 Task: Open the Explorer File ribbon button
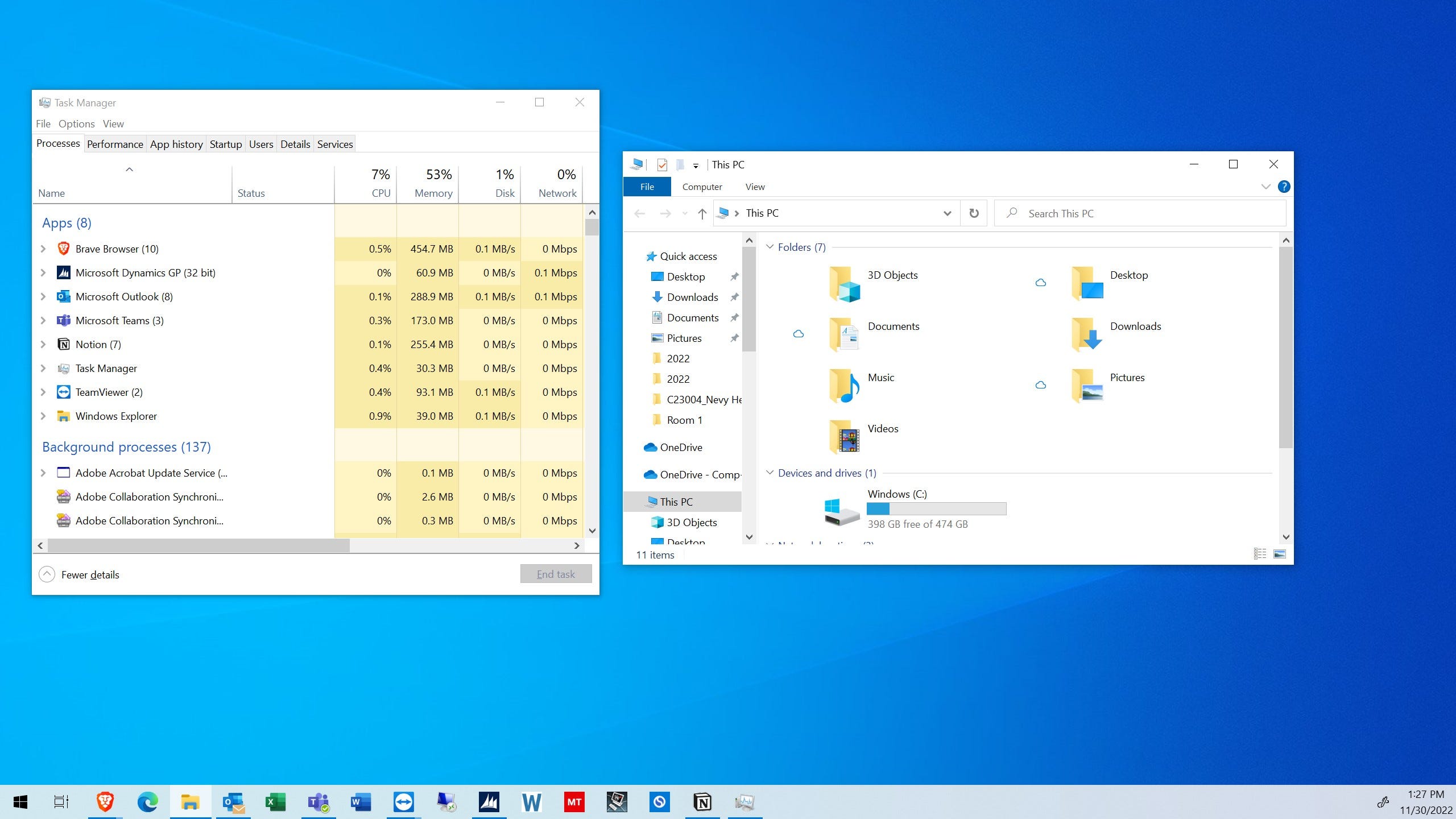click(x=647, y=187)
